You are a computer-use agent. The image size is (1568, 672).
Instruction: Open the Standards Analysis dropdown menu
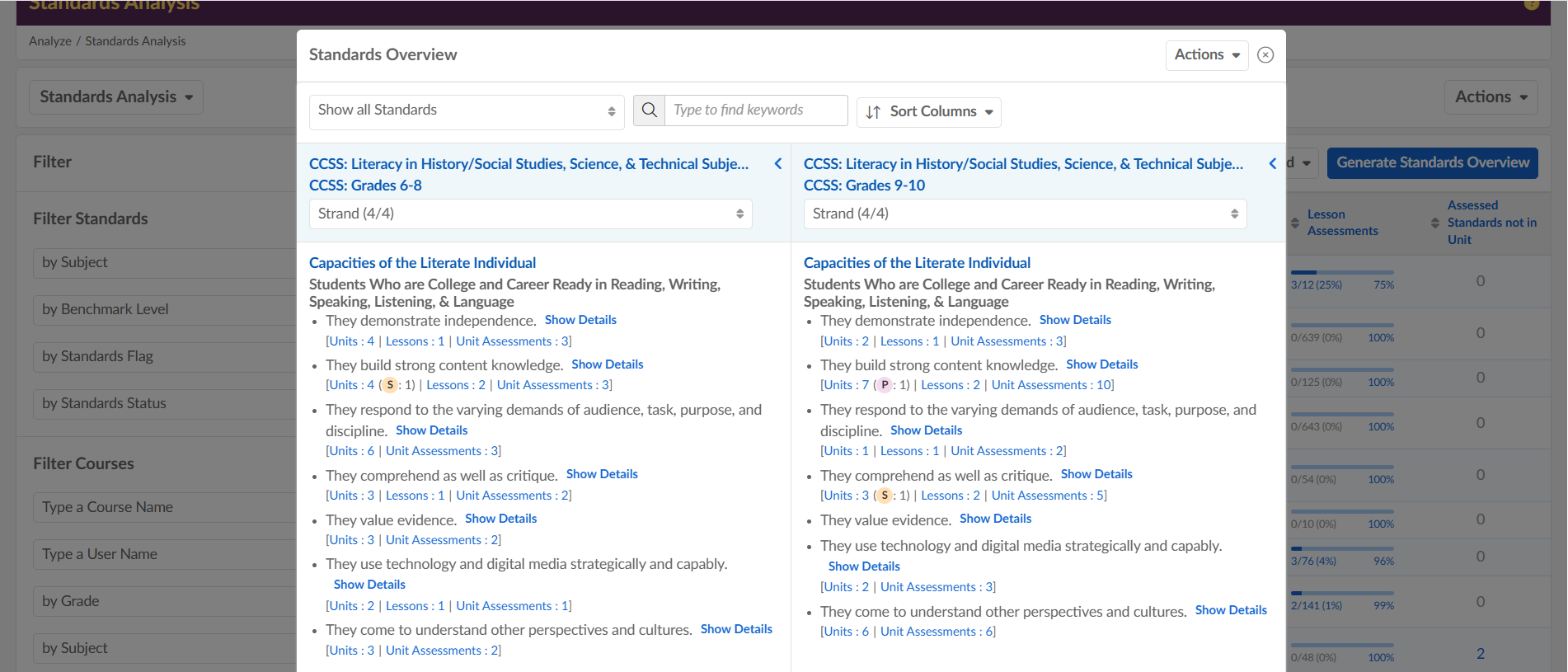point(116,97)
